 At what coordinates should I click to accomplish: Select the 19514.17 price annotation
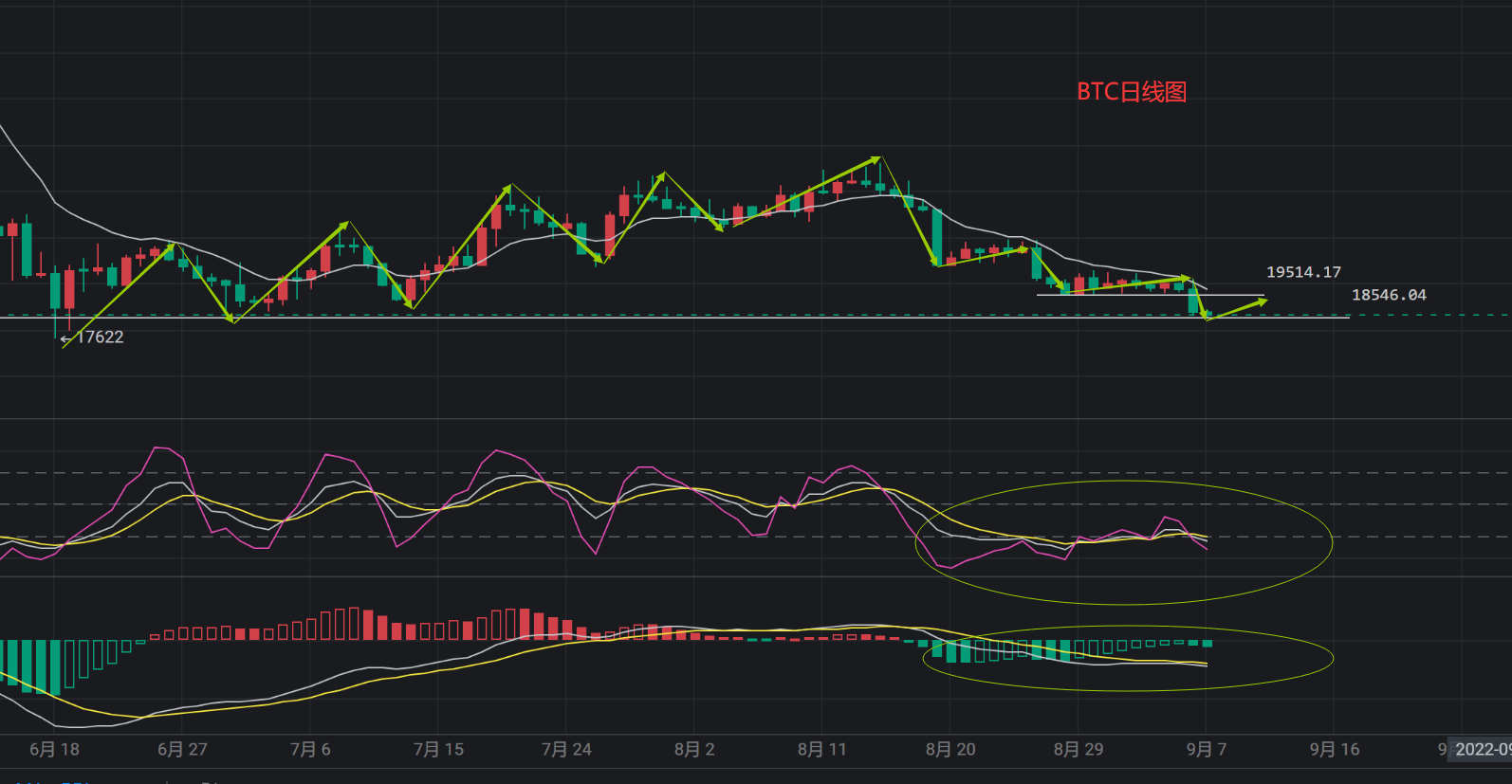click(x=1303, y=272)
